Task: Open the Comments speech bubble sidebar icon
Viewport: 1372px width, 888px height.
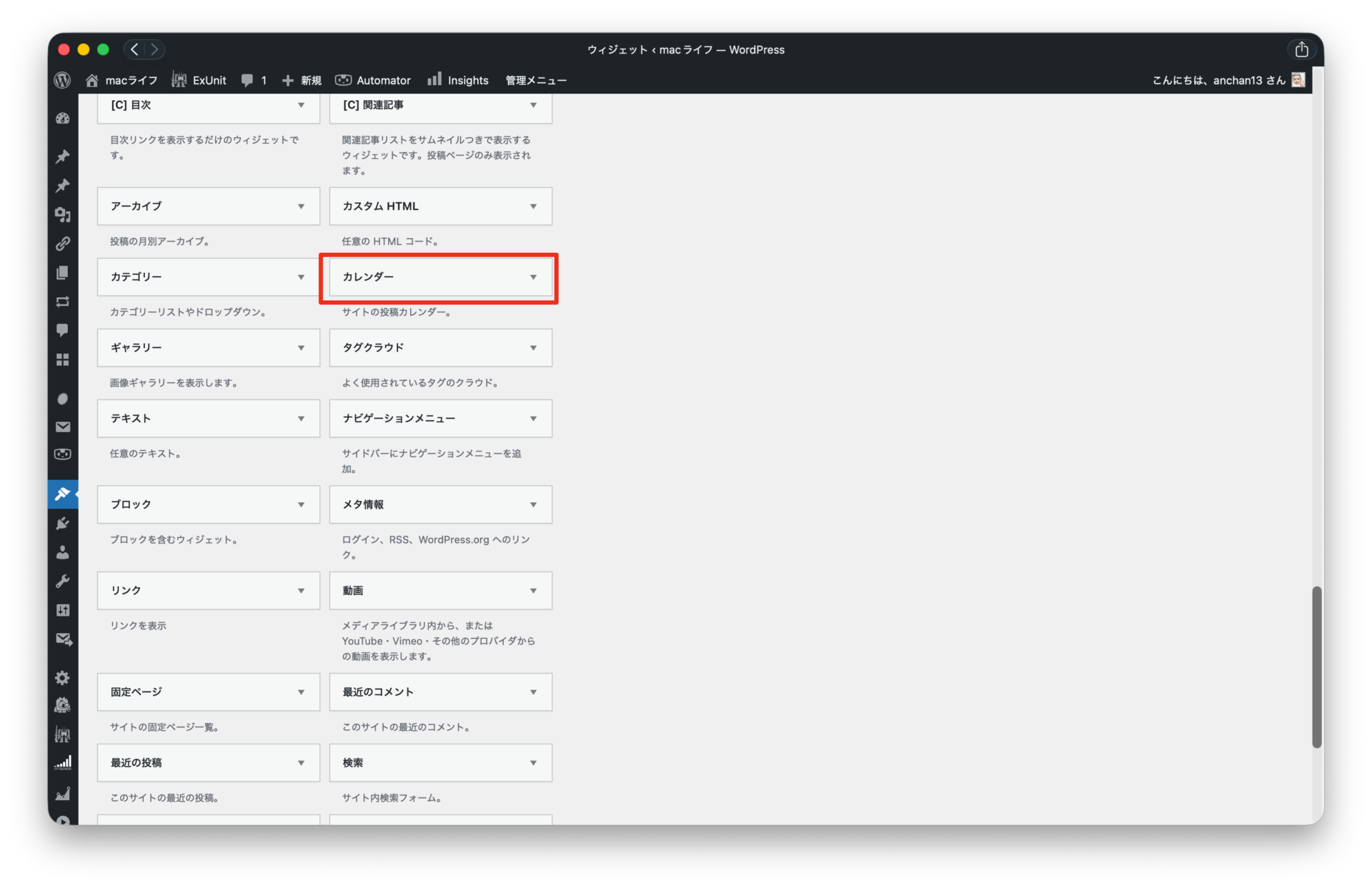Action: 63,330
